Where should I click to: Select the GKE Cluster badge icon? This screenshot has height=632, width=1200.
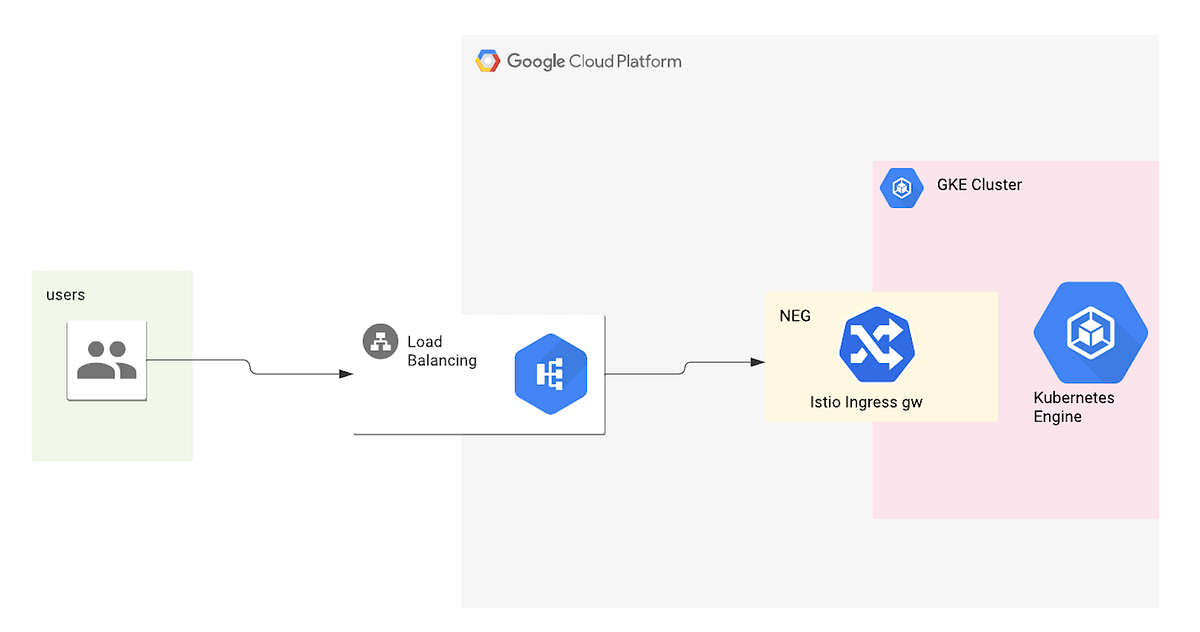pos(901,187)
